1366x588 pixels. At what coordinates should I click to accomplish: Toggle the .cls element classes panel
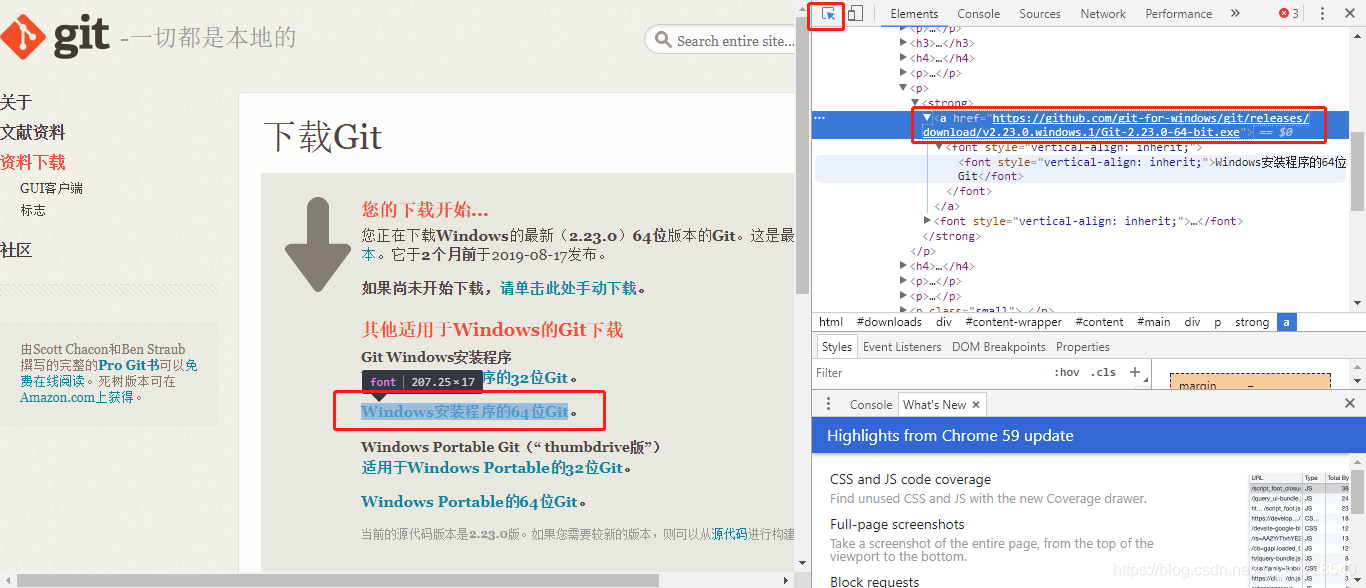[x=1104, y=372]
